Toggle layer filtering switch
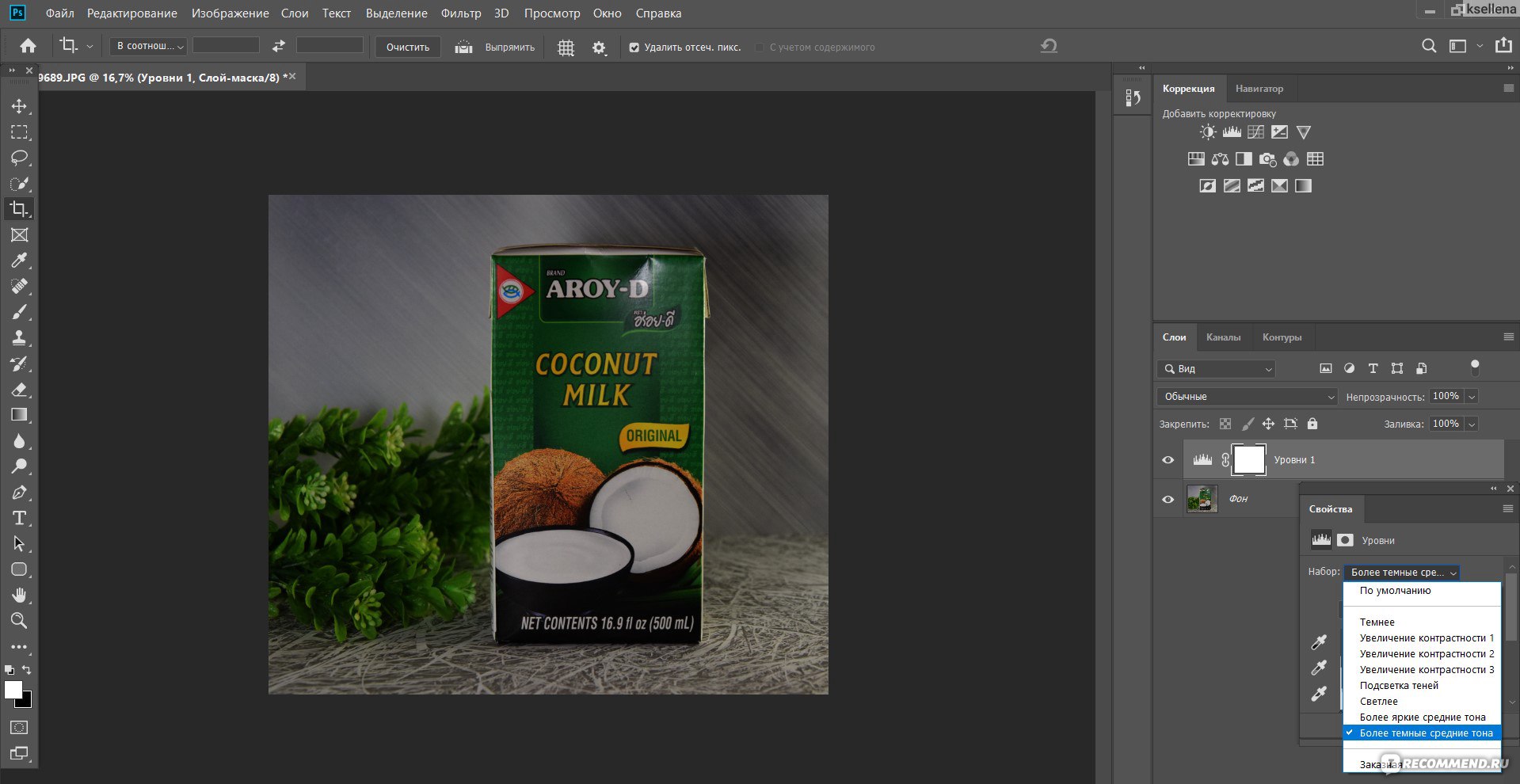1520x784 pixels. pyautogui.click(x=1474, y=368)
